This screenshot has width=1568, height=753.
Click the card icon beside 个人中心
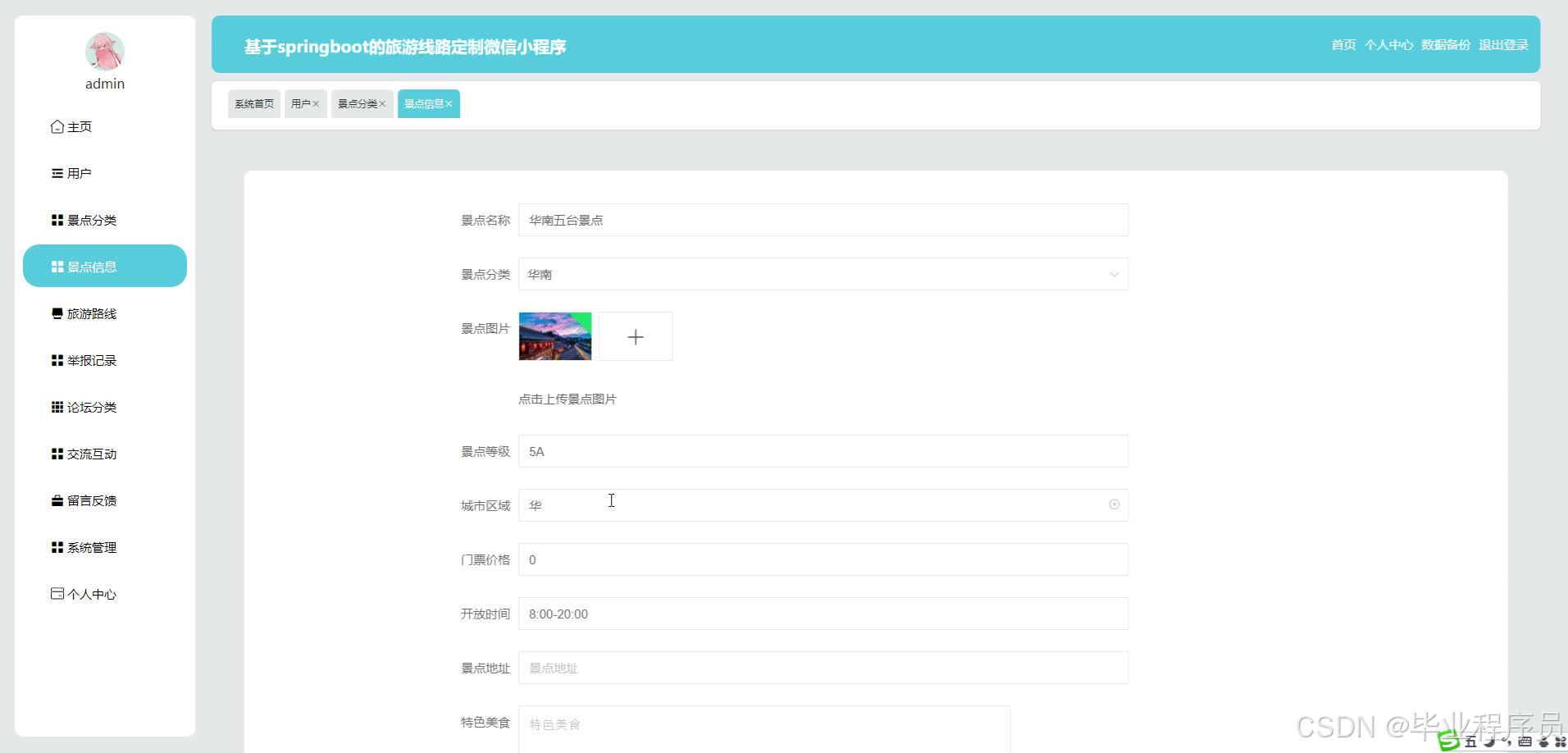(x=57, y=594)
